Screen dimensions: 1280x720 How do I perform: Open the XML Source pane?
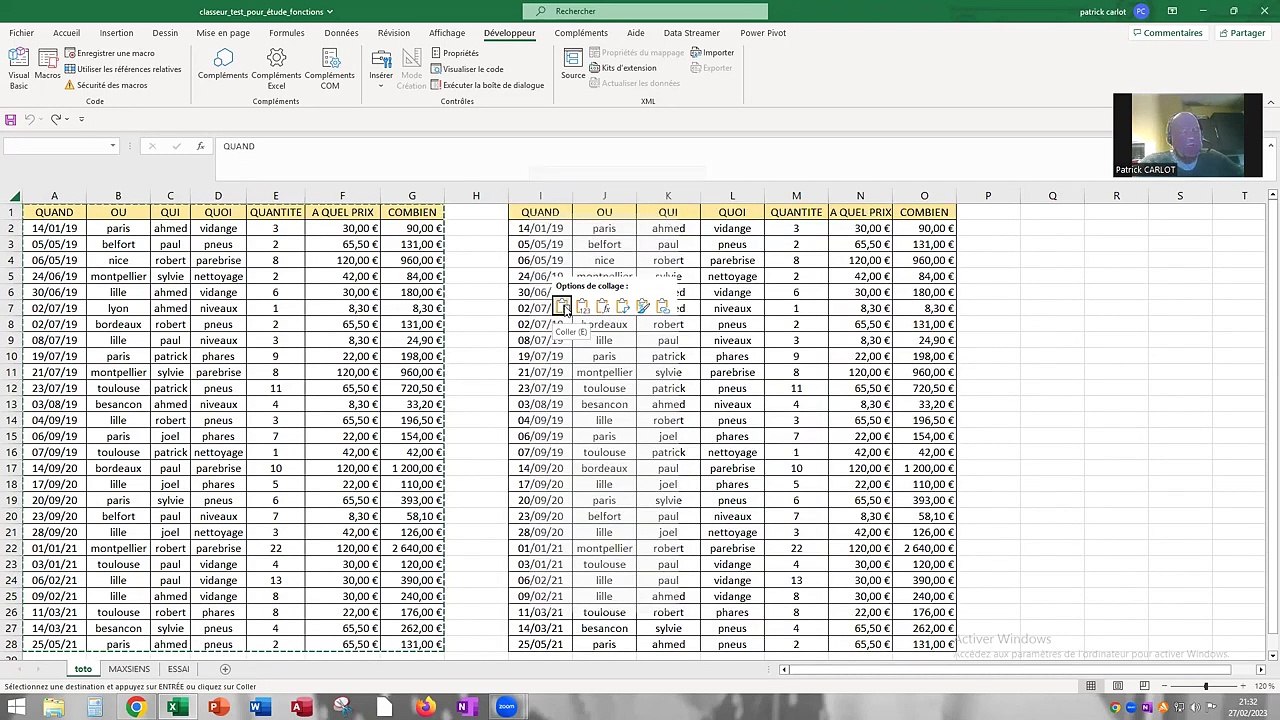(573, 64)
